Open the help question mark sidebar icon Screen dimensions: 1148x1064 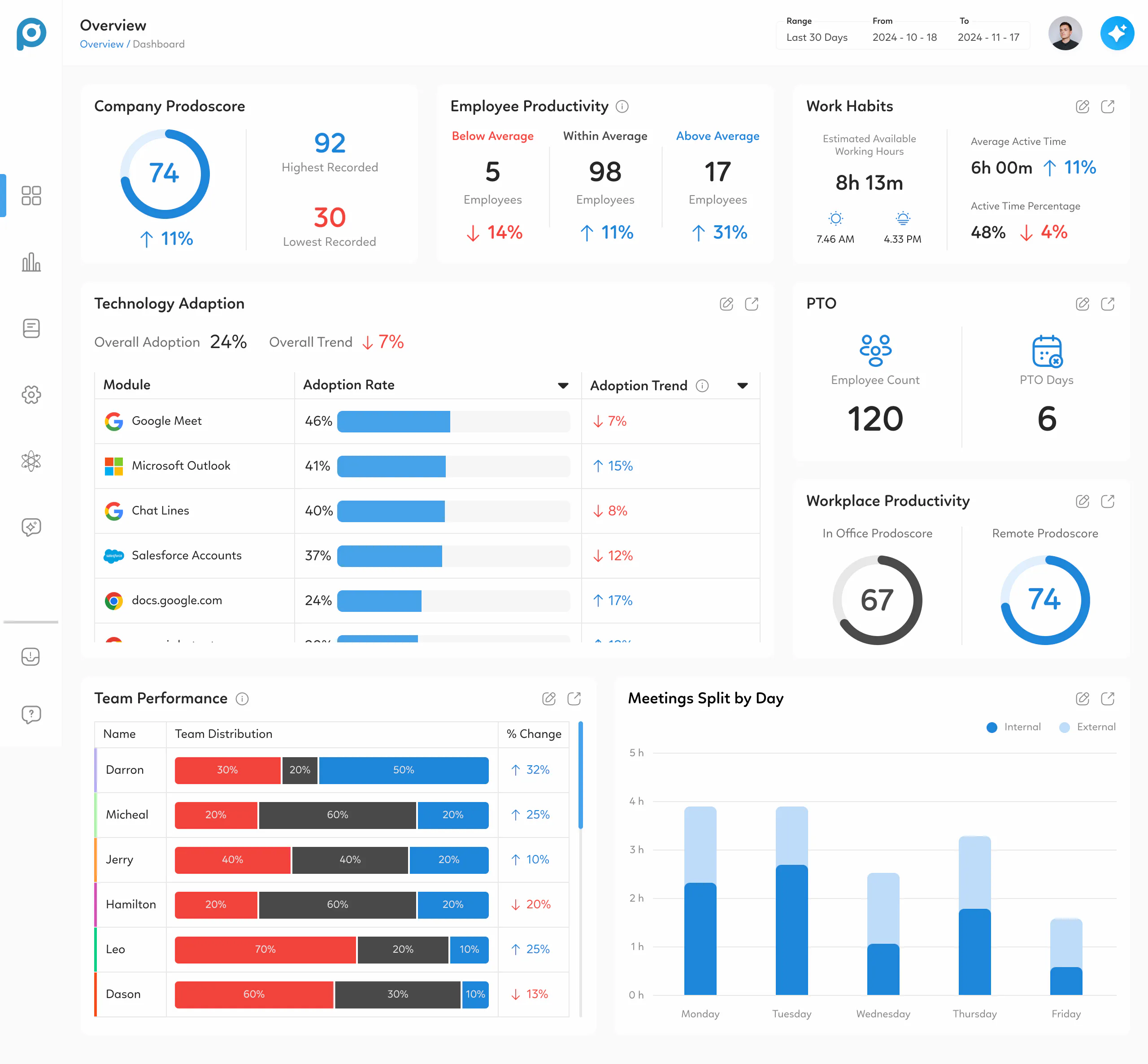tap(31, 715)
